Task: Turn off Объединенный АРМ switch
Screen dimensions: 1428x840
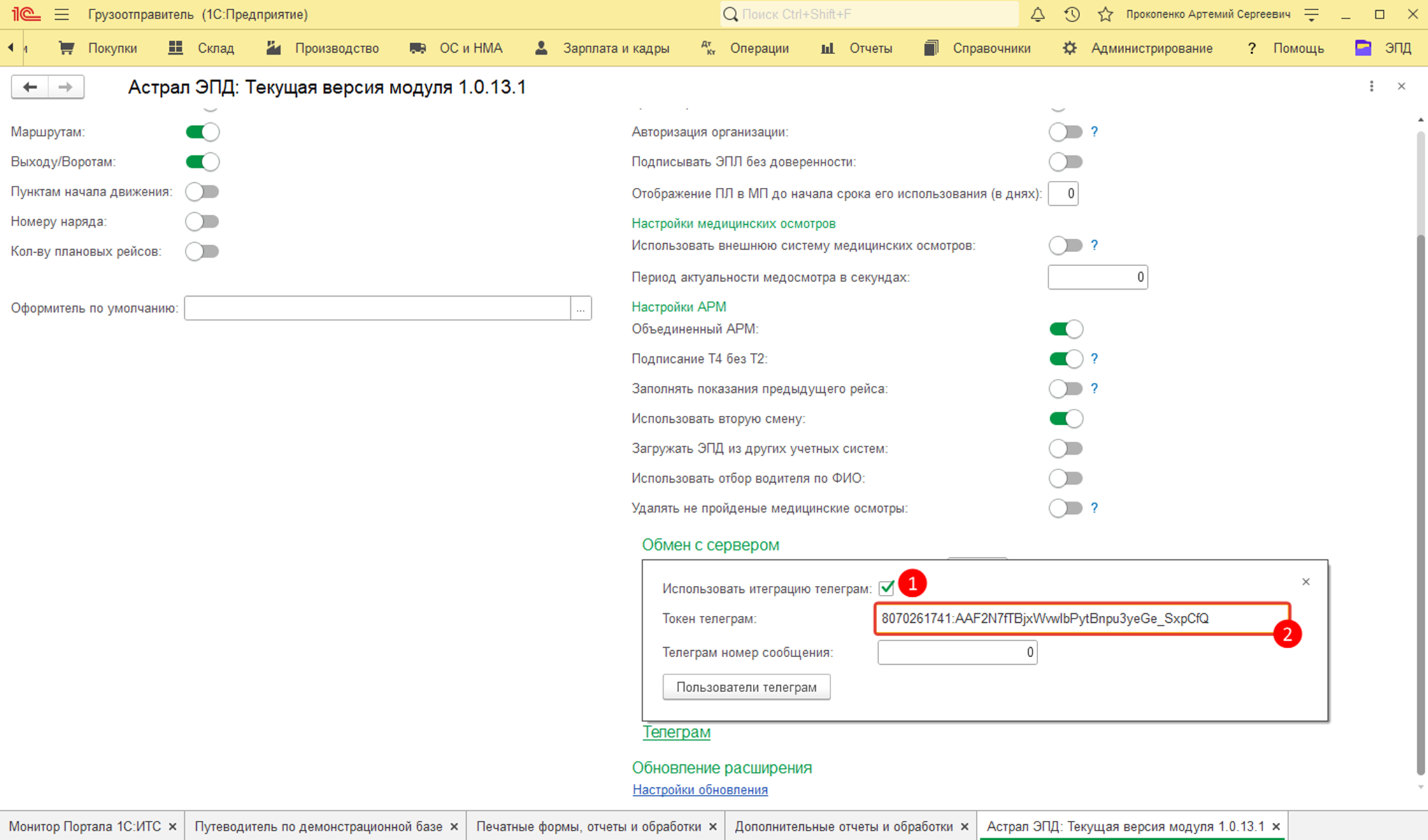Action: coord(1066,329)
